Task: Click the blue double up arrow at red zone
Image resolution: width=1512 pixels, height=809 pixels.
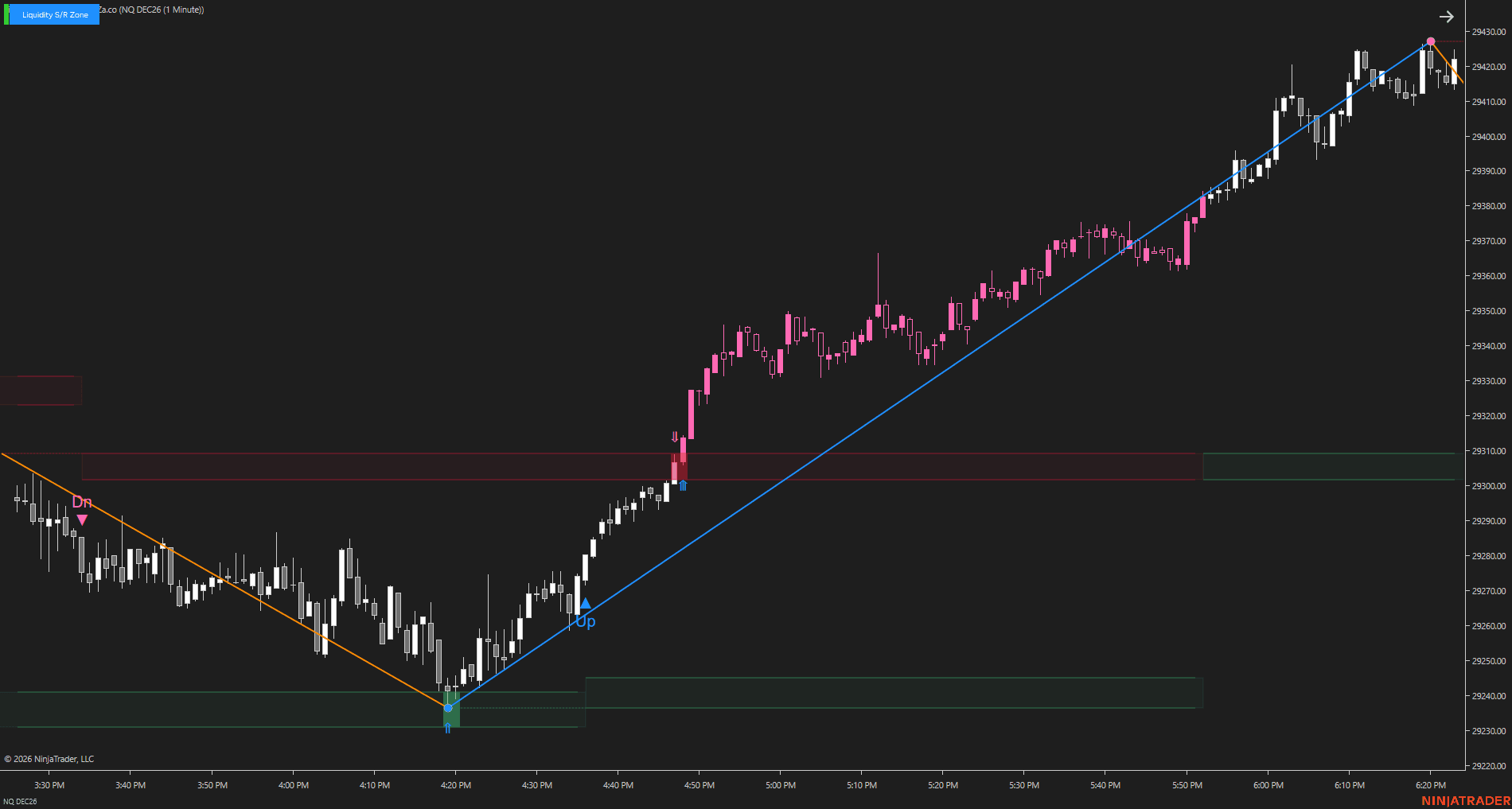Action: click(x=683, y=485)
